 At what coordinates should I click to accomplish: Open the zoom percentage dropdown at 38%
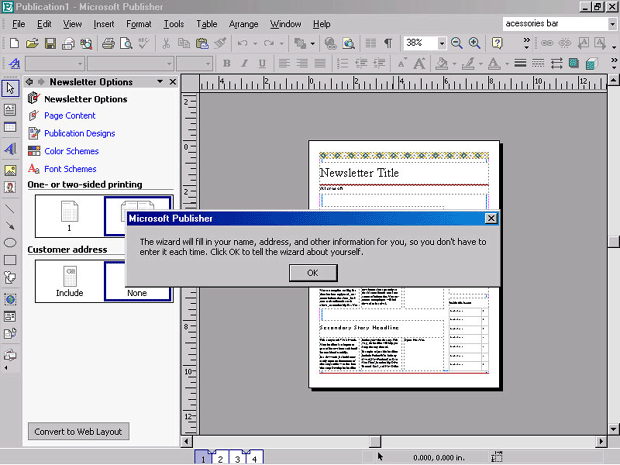tap(442, 43)
